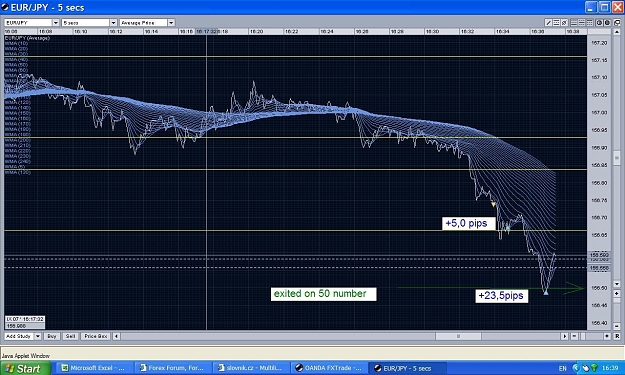Switch to Microsoft Excel taskbar window

93,368
